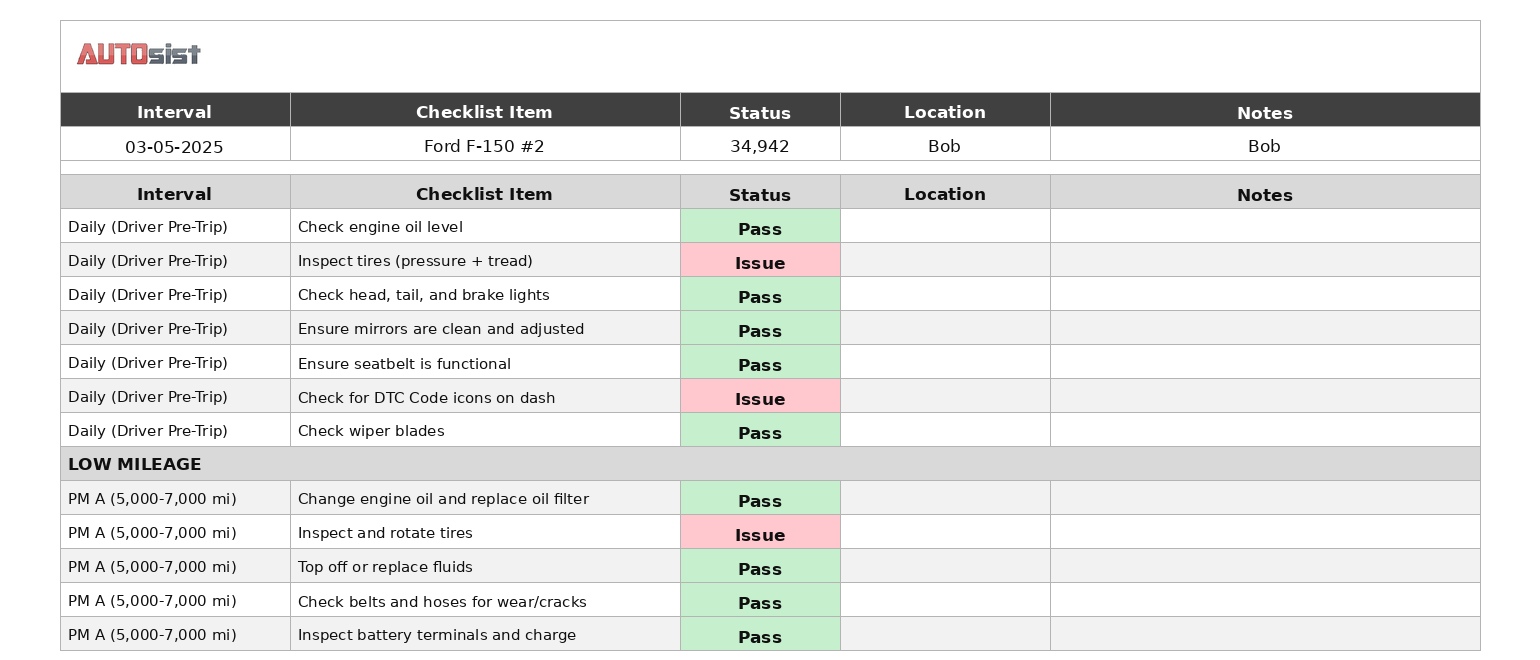The image size is (1540, 660).
Task: Click the Ford F-150 #2 vehicle cell
Action: click(x=484, y=146)
